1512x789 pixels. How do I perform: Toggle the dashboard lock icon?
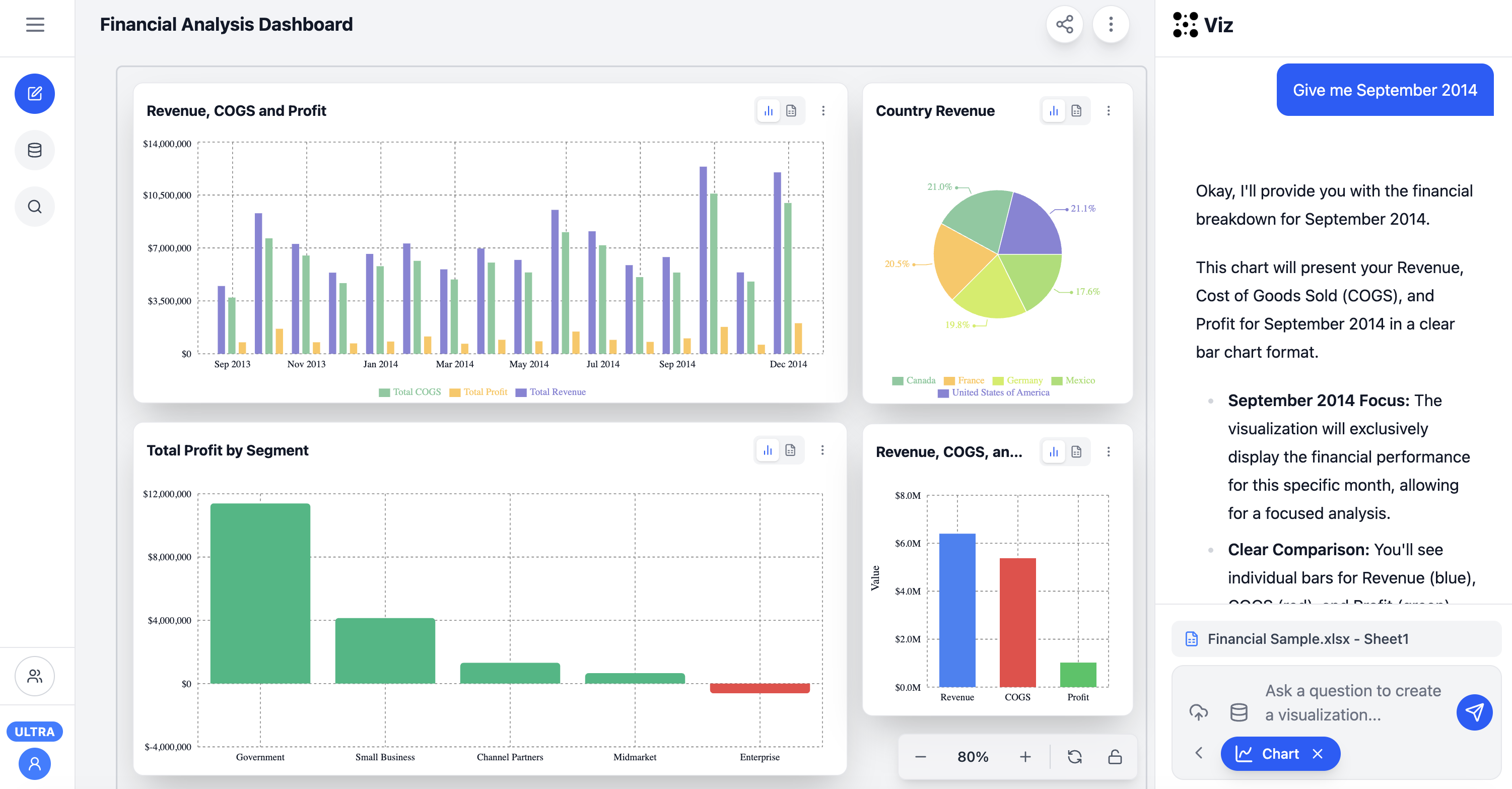point(1115,757)
